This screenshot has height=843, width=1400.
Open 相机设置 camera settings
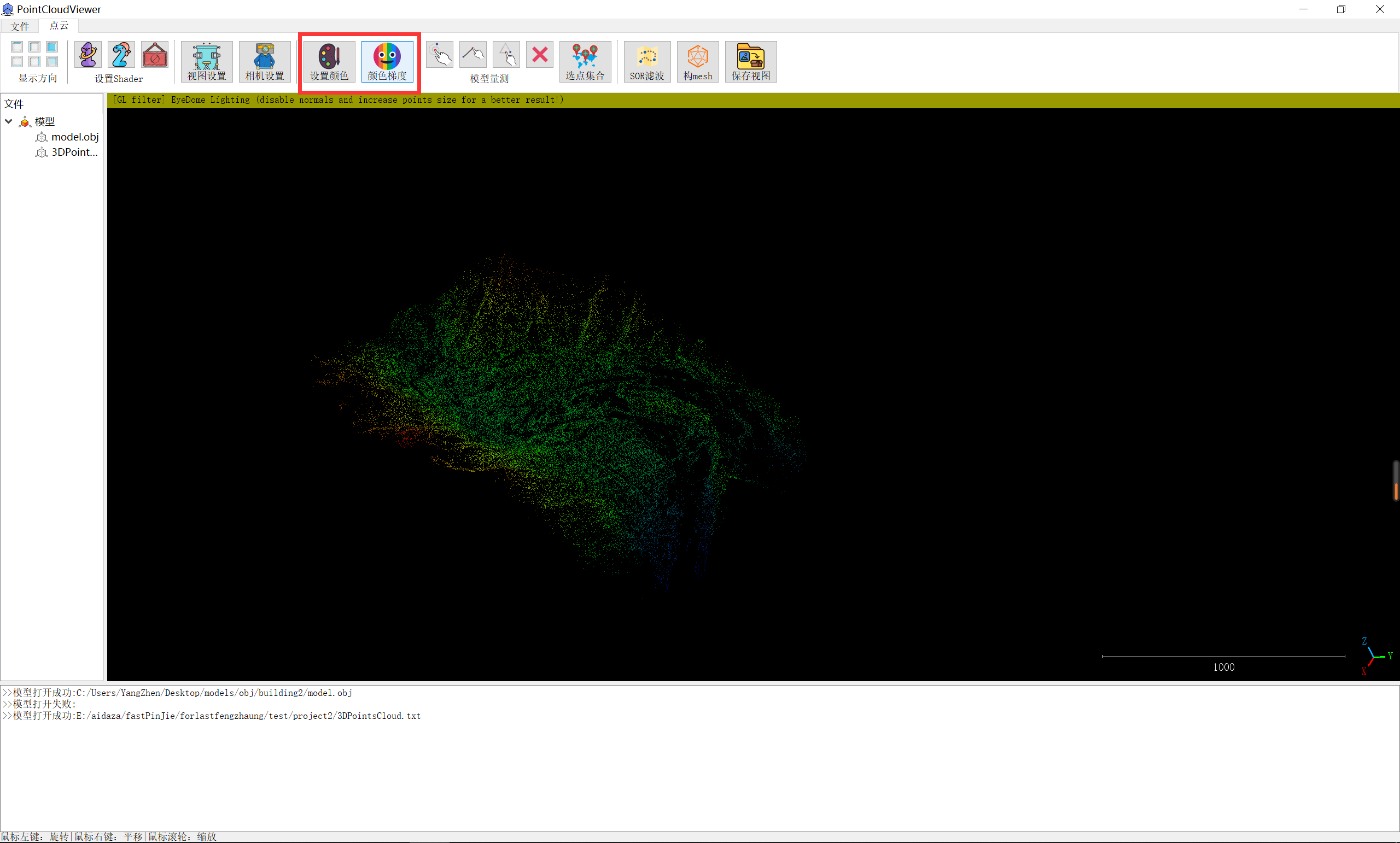(x=264, y=61)
